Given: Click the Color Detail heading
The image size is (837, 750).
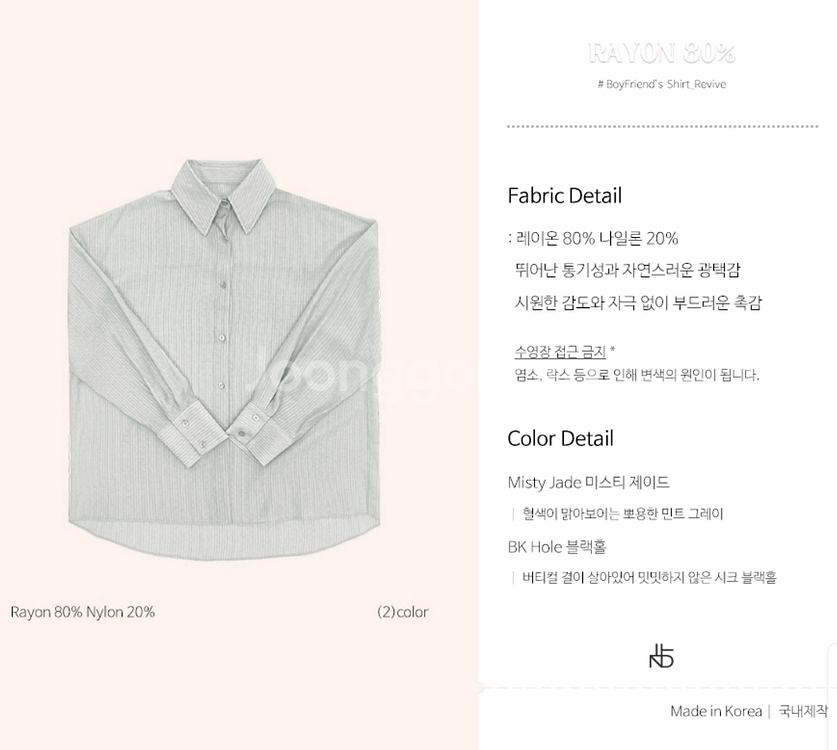Looking at the screenshot, I should (560, 438).
